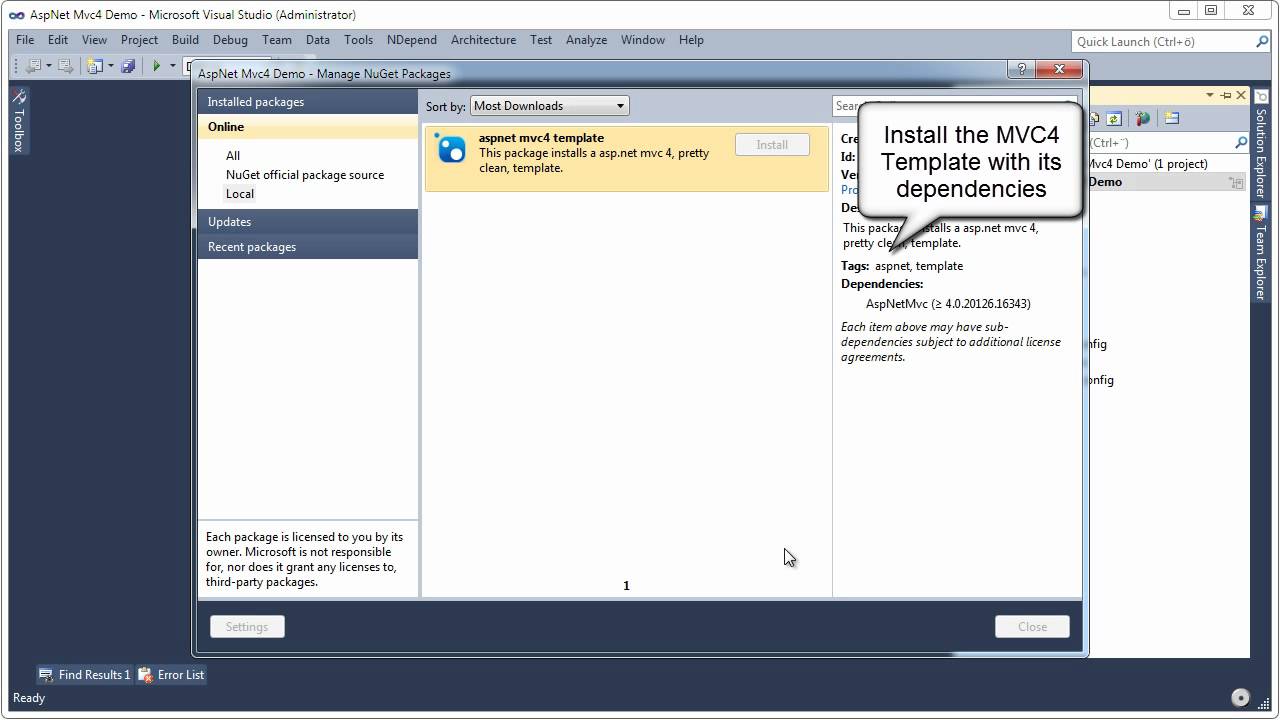
Task: Open the Data menu
Action: pos(318,40)
